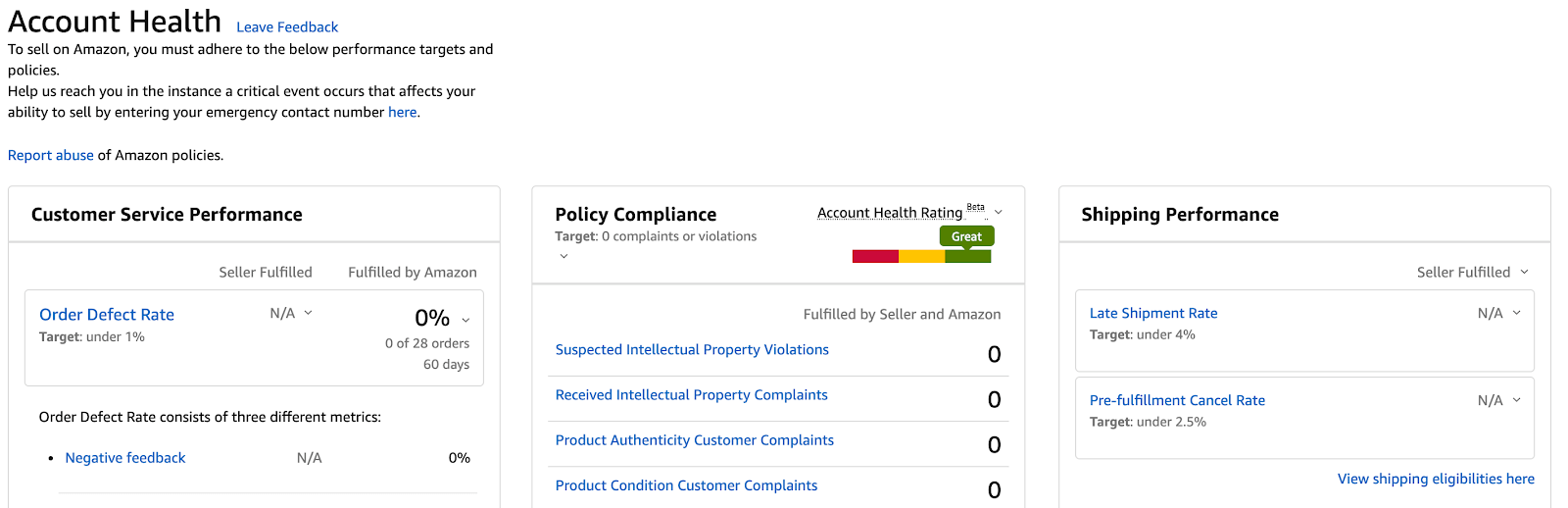Viewport: 1568px width, 508px height.
Task: Expand the Late Shipment Rate N/A chevron
Action: (1516, 313)
